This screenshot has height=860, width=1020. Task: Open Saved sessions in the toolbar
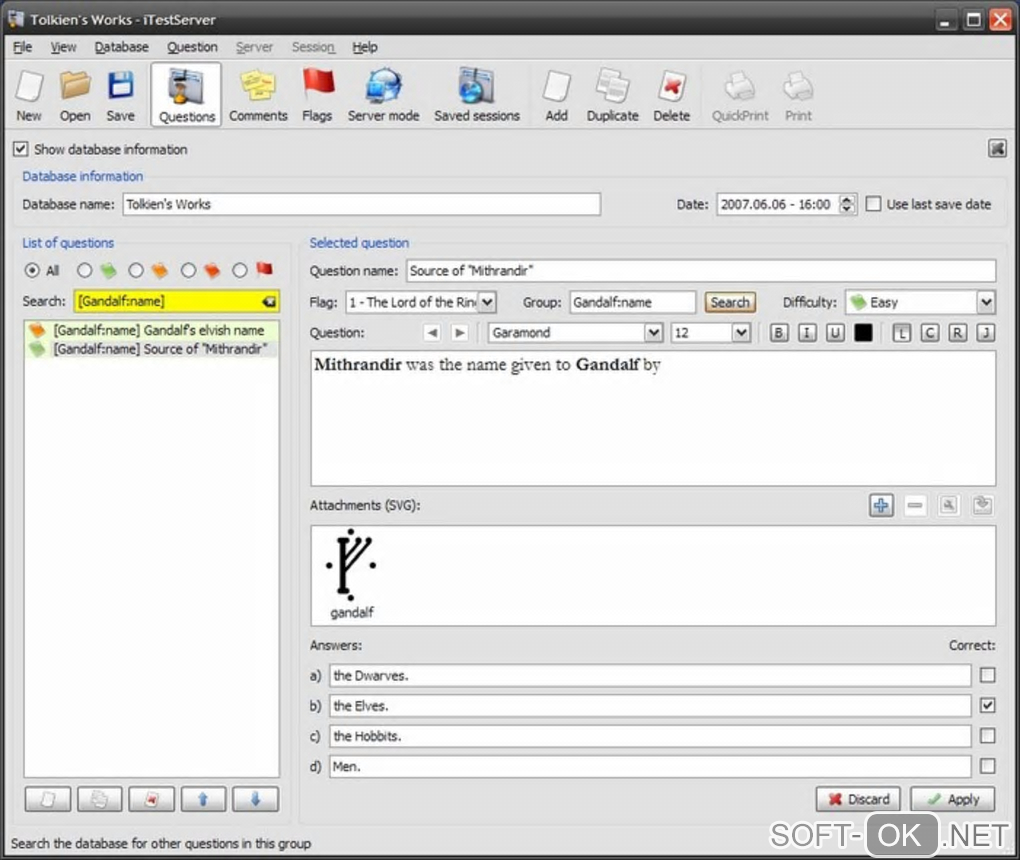pyautogui.click(x=477, y=96)
